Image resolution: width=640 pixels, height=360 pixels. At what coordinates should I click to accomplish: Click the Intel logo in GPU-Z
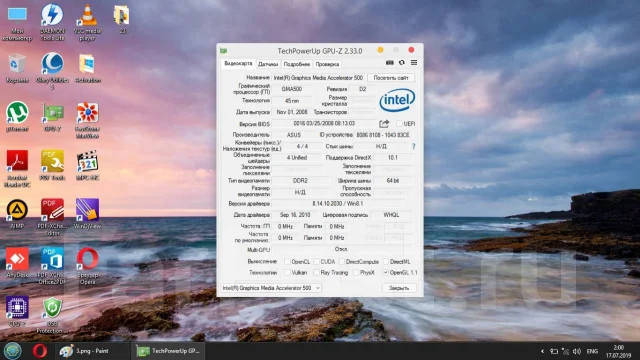click(397, 100)
